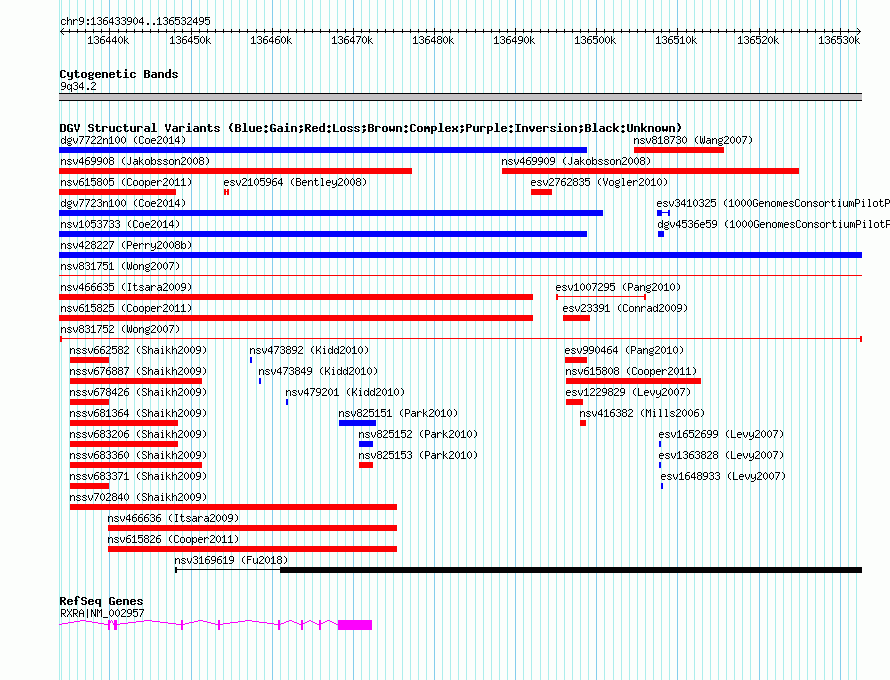Viewport: 890px width, 680px height.
Task: Click the nssv683371 (Shaikh2009) label
Action: [138, 476]
